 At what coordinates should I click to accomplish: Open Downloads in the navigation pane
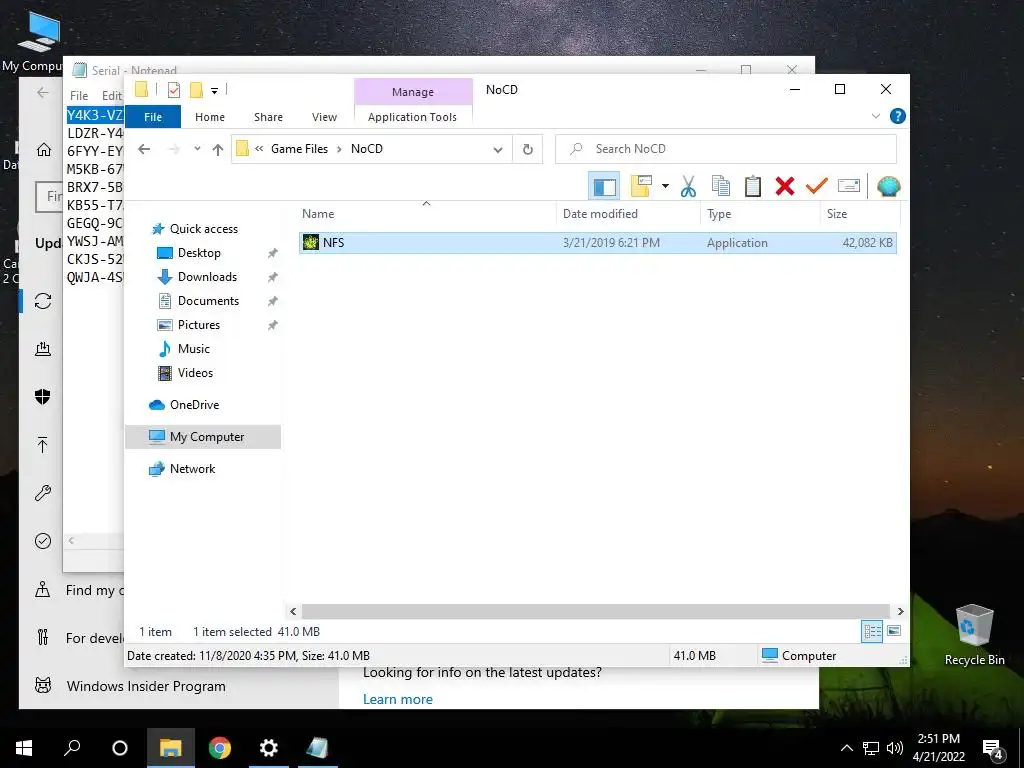pos(207,277)
